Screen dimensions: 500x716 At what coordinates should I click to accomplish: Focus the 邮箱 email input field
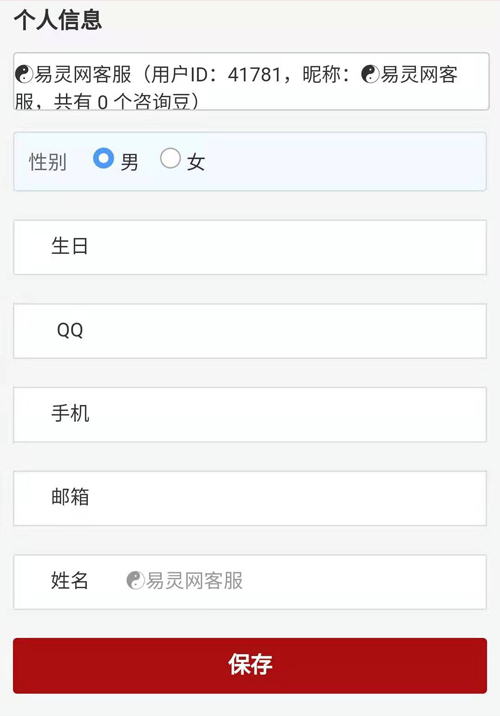click(x=250, y=498)
